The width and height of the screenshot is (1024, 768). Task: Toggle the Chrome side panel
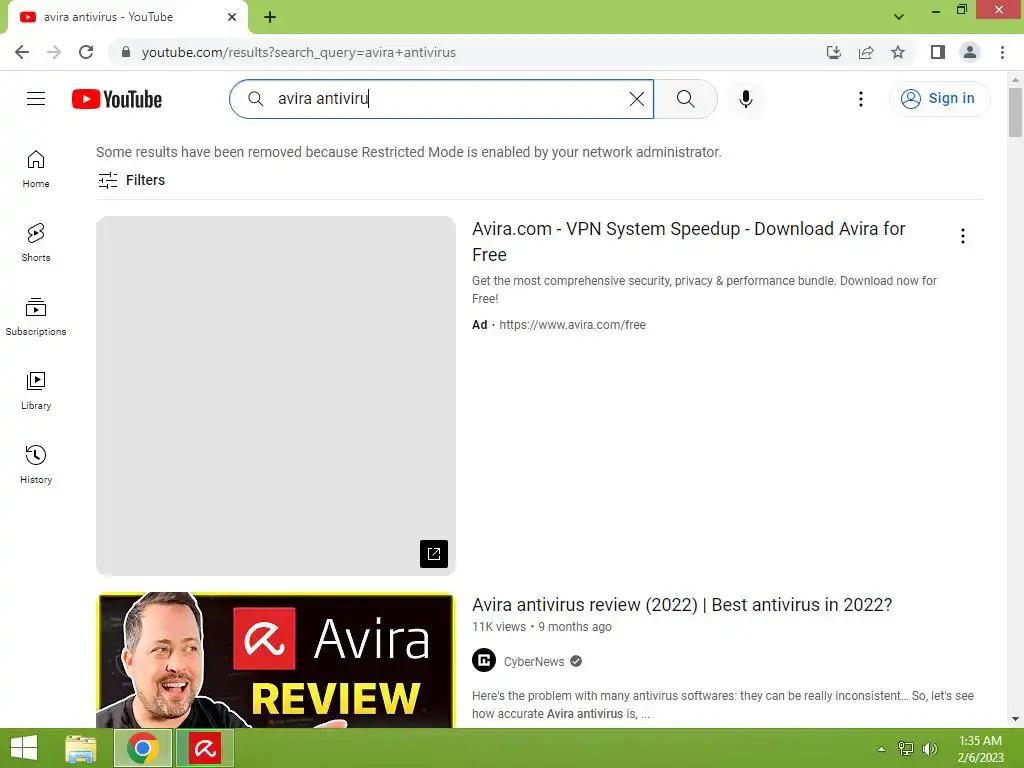tap(938, 52)
